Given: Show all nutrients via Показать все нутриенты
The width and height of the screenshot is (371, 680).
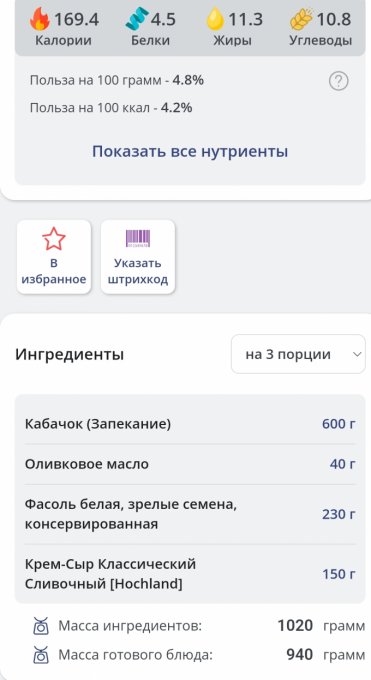Looking at the screenshot, I should (x=190, y=151).
